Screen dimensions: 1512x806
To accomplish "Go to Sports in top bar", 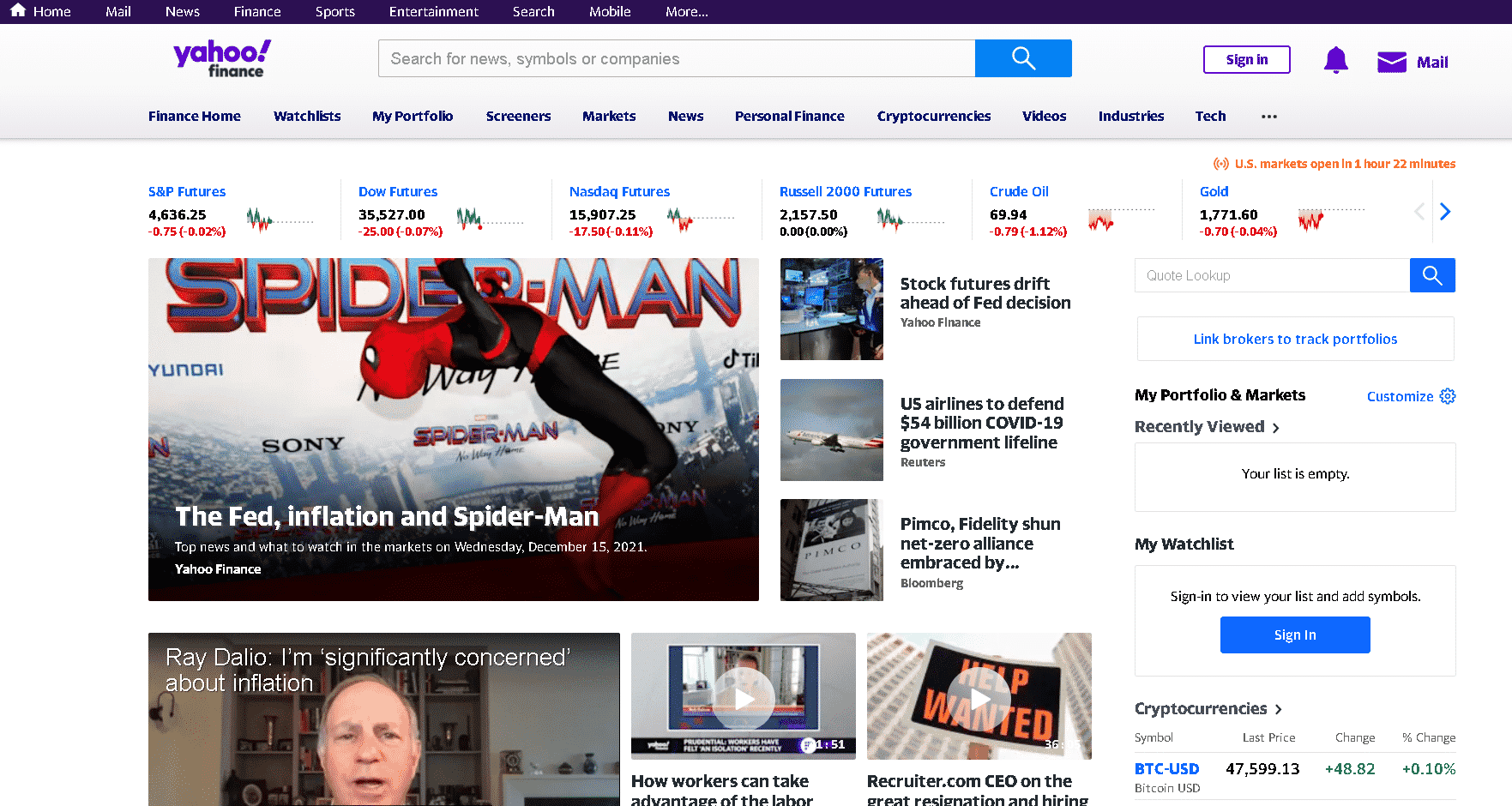I will coord(334,12).
